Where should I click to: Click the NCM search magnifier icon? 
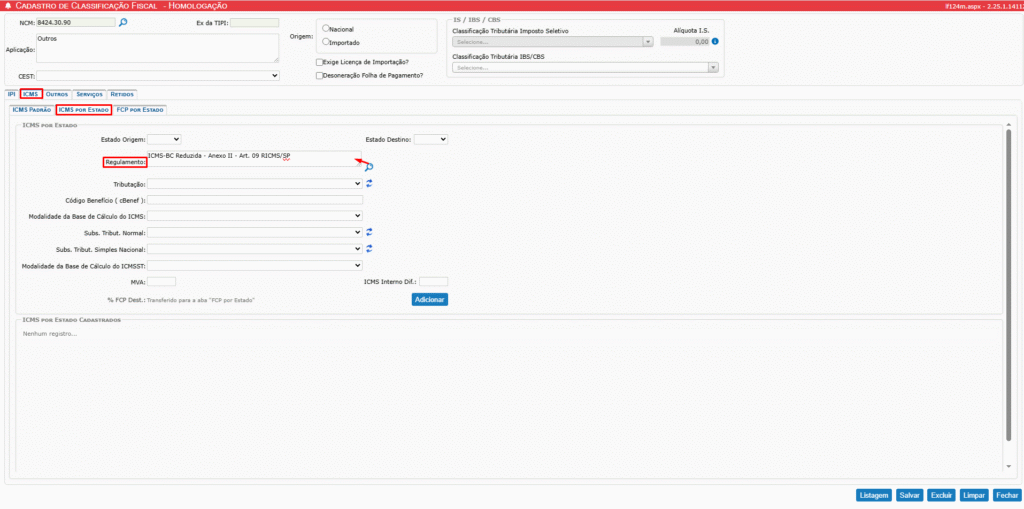(123, 21)
